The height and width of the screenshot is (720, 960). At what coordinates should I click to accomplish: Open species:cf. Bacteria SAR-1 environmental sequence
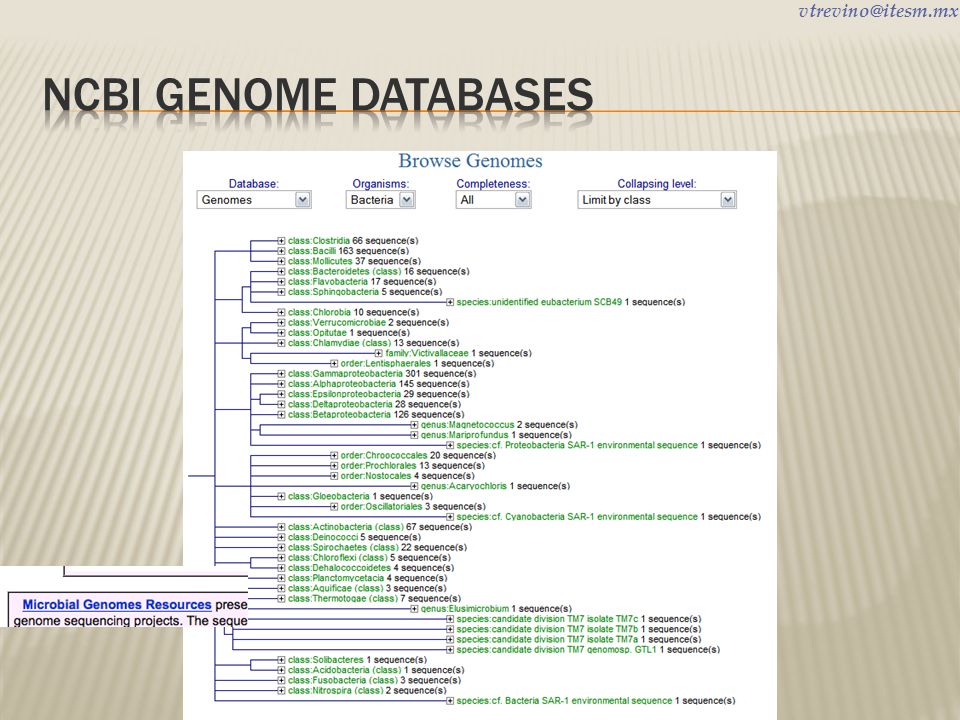564,700
